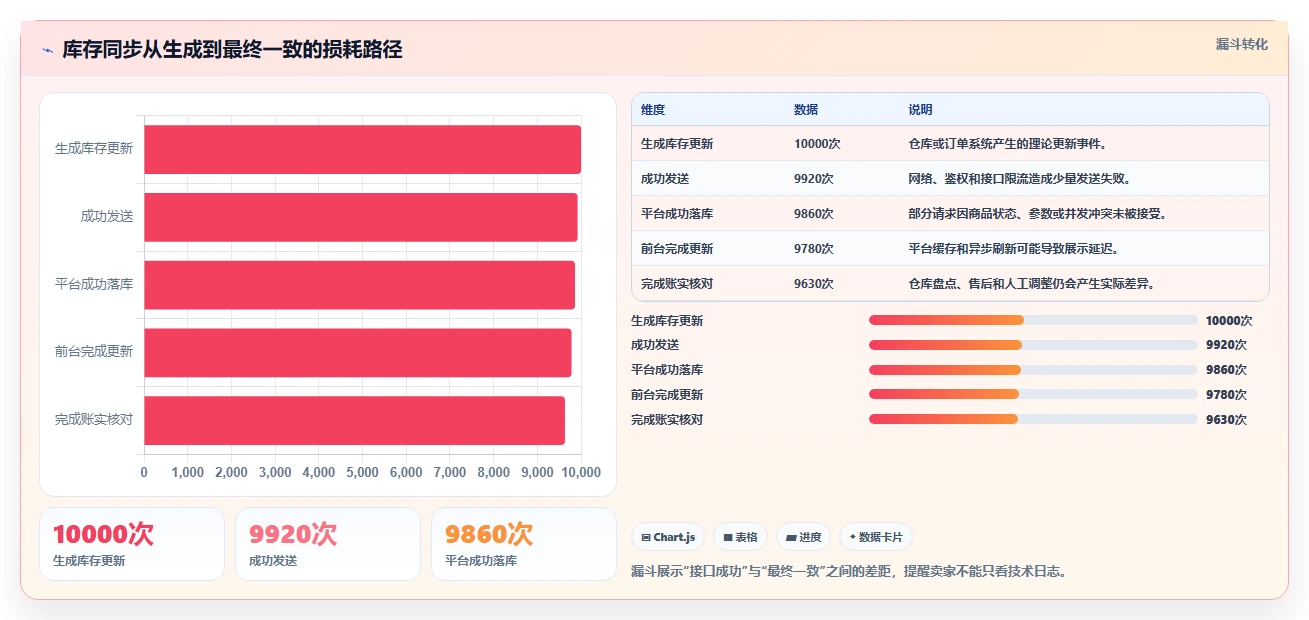Viewport: 1309px width, 620px height.
Task: Click table cell 前台完成更新
Action: pyautogui.click(x=677, y=248)
